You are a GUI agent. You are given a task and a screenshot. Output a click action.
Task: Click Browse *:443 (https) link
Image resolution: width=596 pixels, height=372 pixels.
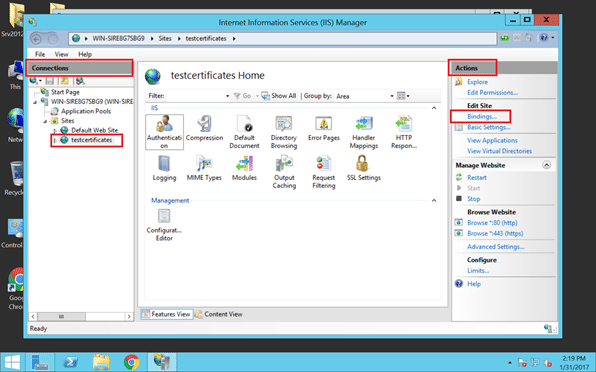pyautogui.click(x=495, y=233)
